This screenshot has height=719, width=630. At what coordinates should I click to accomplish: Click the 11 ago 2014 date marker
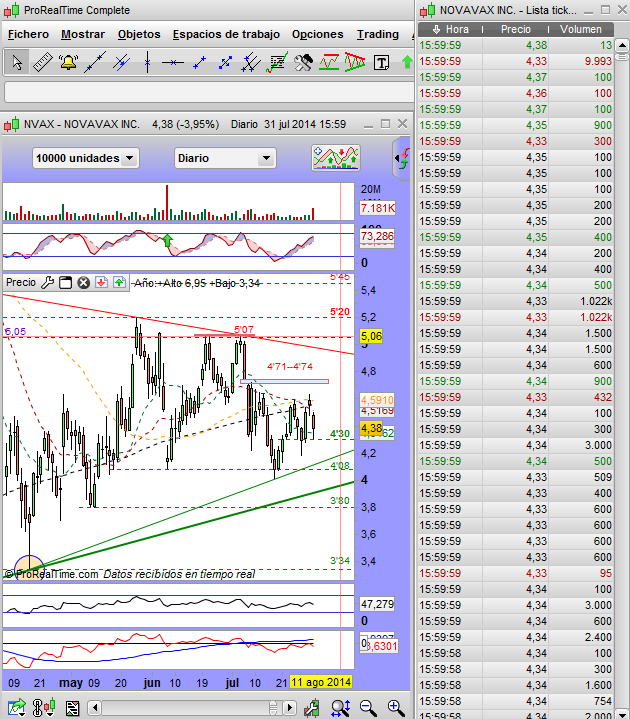(321, 682)
